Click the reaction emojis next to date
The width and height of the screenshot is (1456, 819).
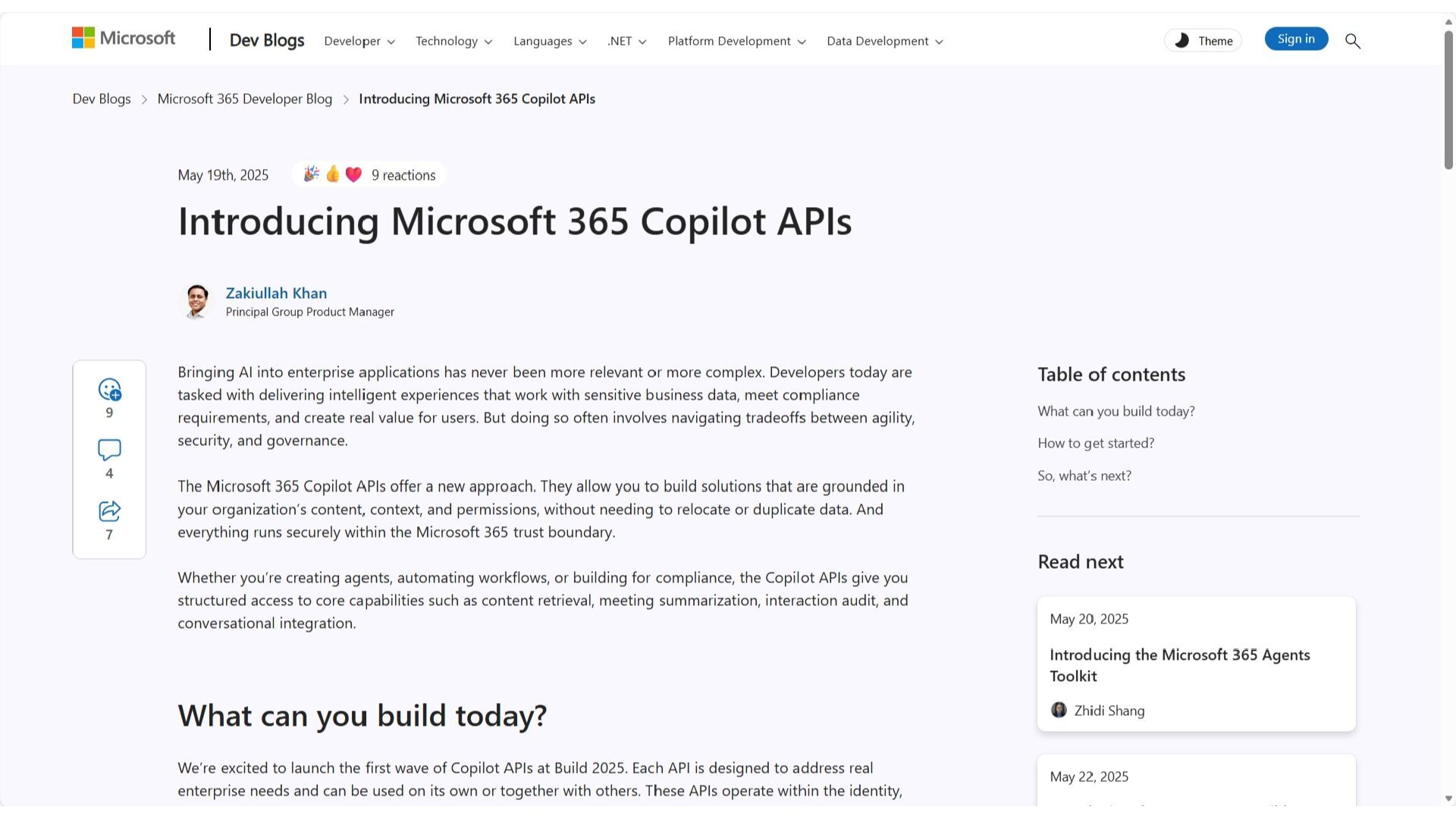[x=333, y=175]
